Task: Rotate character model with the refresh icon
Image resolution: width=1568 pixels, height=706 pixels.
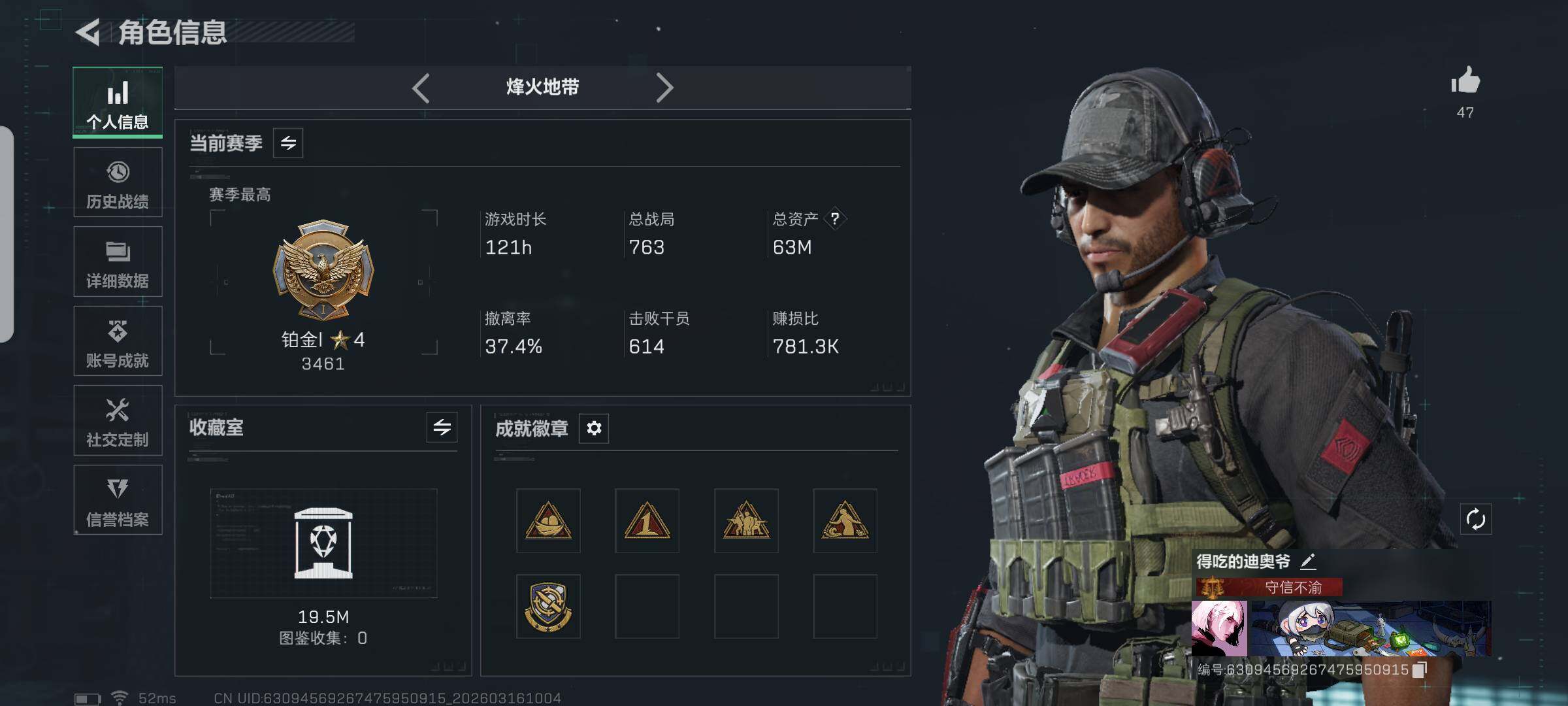Action: click(1476, 520)
